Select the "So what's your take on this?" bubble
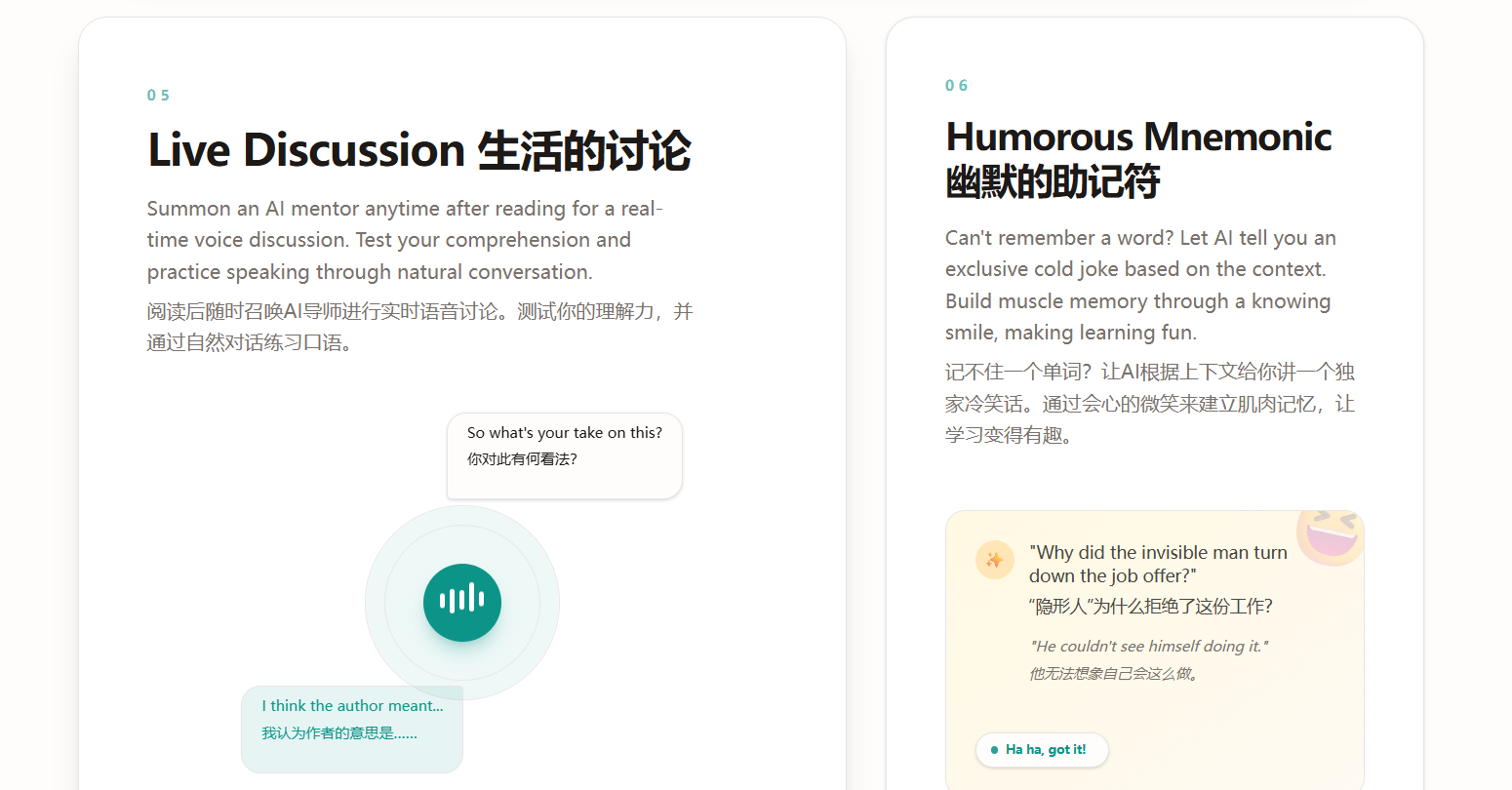Screen dimensions: 1512x790 pyautogui.click(x=565, y=455)
